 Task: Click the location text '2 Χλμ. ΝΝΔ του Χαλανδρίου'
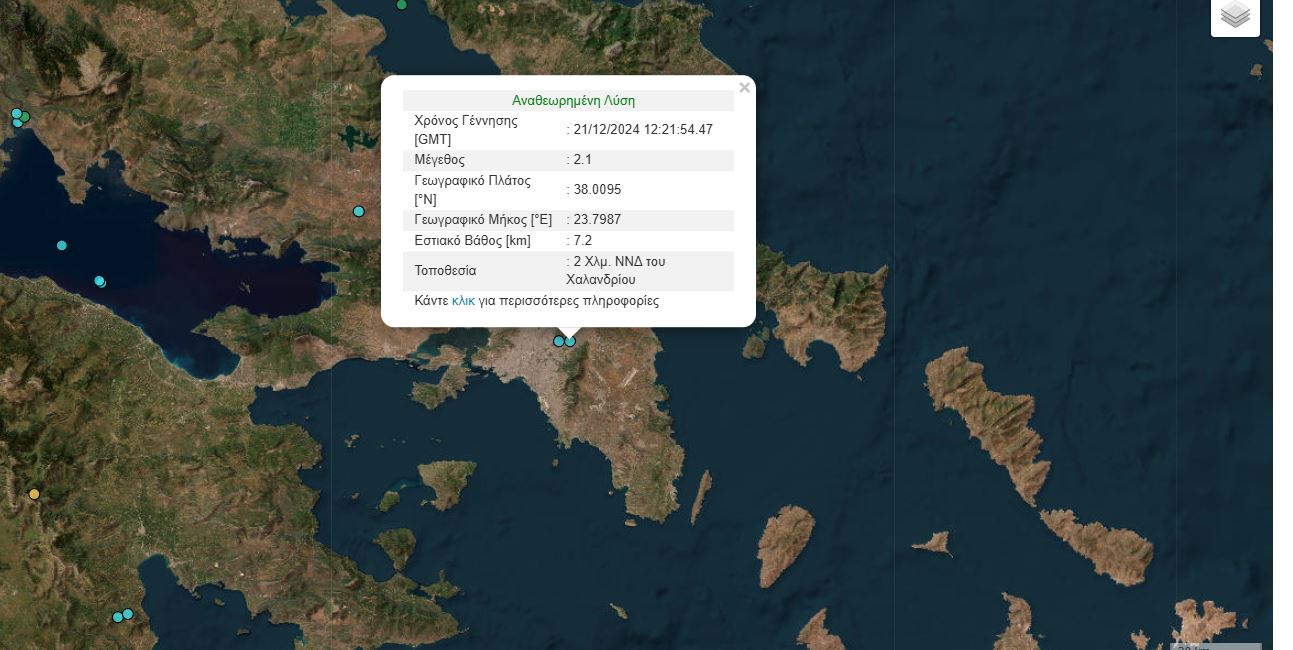point(615,270)
